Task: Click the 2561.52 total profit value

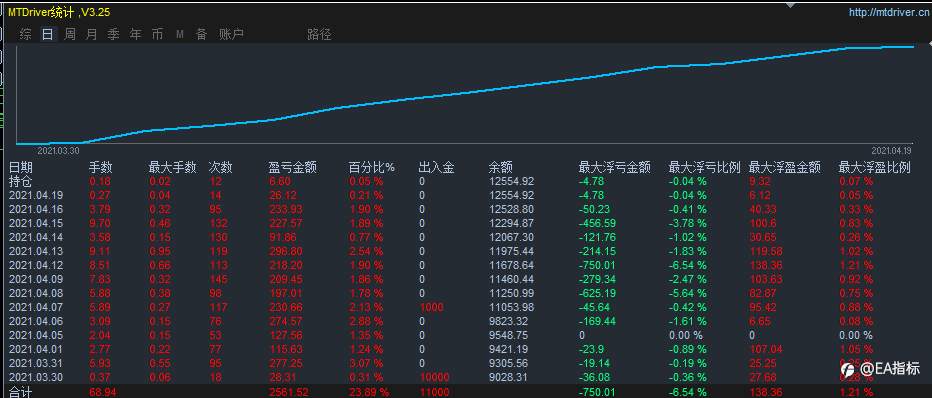Action: tap(289, 392)
